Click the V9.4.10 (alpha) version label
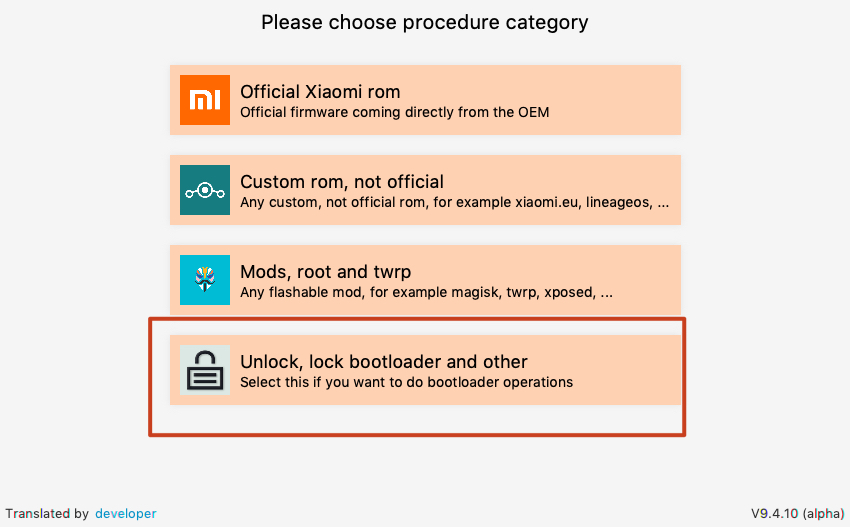This screenshot has height=527, width=850. click(x=797, y=513)
